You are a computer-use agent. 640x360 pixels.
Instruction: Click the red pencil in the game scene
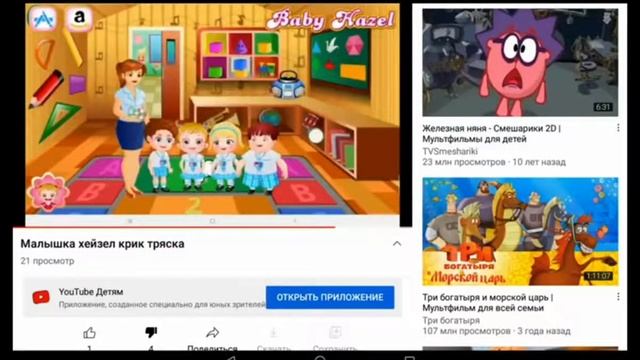[46, 89]
